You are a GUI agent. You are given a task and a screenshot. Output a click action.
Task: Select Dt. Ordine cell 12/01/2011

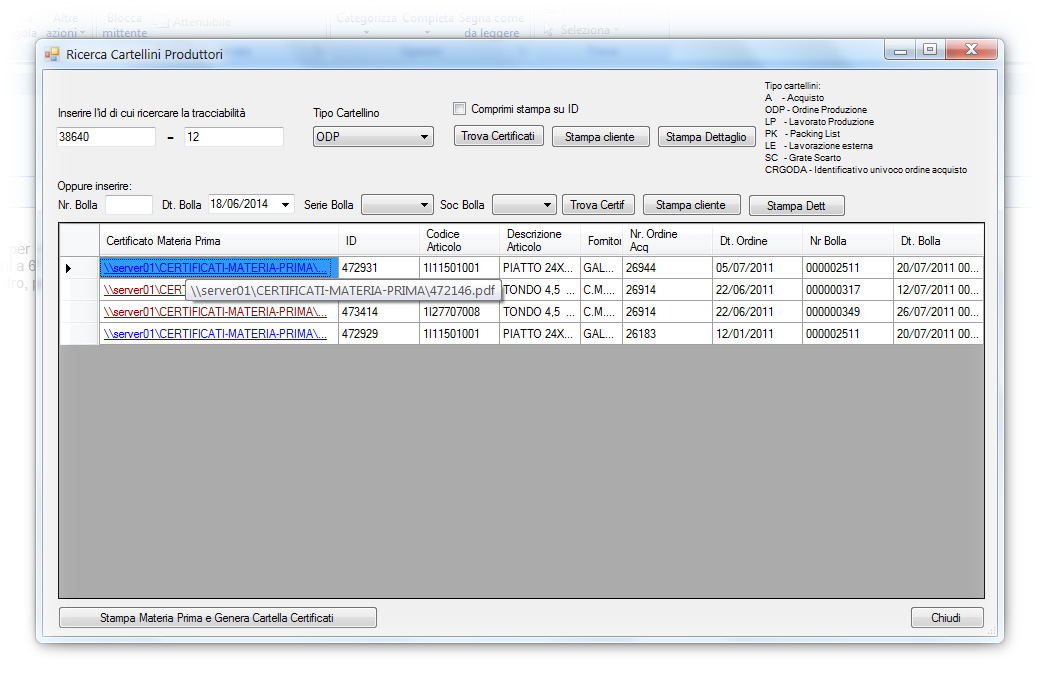click(758, 334)
